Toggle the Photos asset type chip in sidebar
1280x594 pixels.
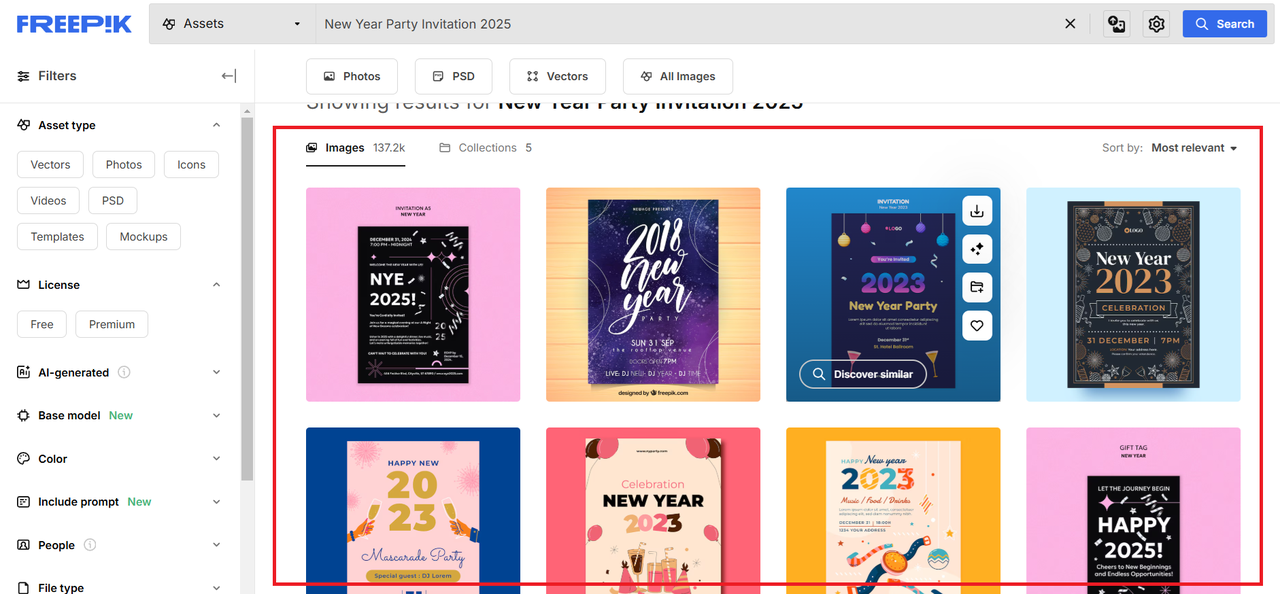pyautogui.click(x=124, y=165)
